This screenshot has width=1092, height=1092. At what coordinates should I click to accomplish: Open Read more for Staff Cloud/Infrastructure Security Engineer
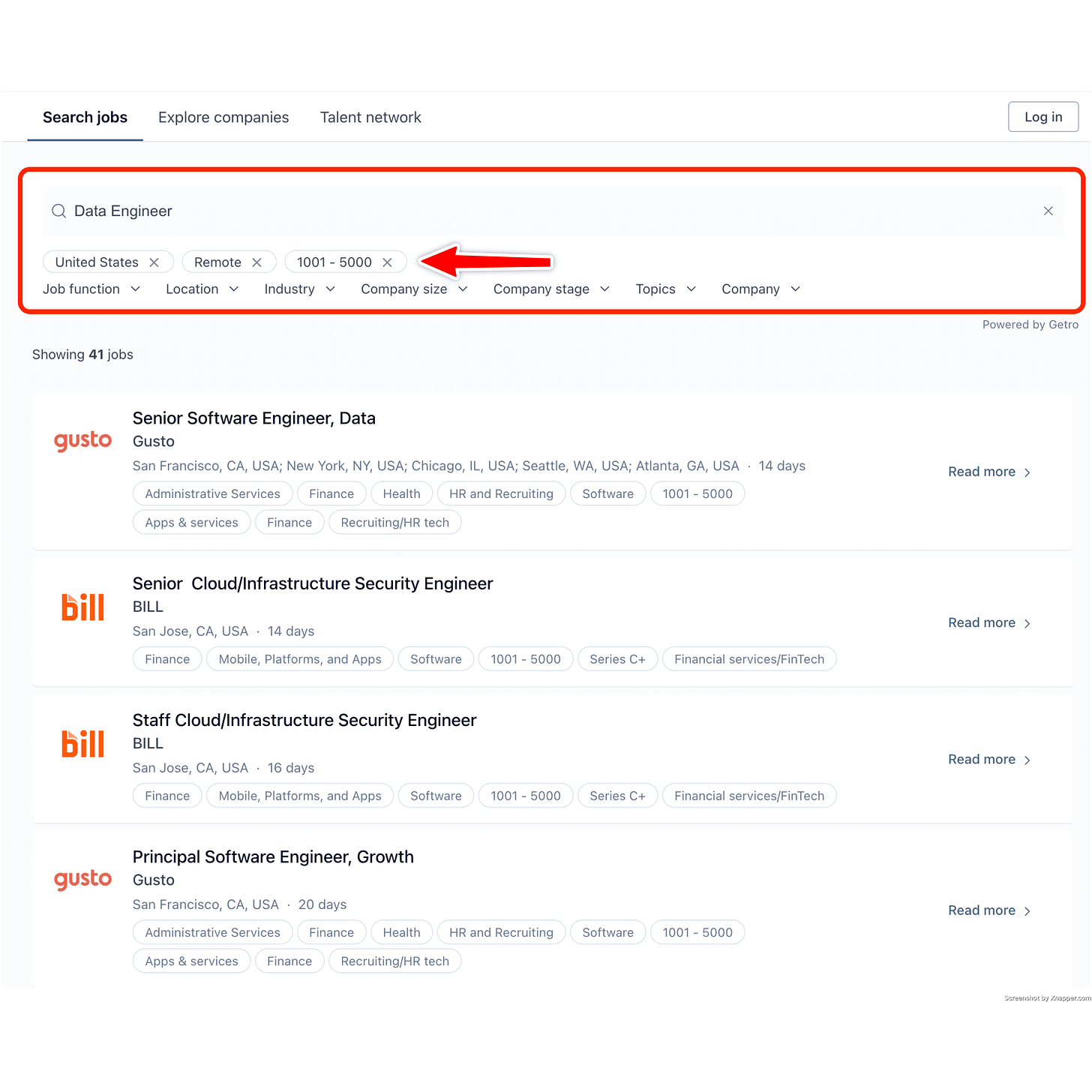pos(989,759)
